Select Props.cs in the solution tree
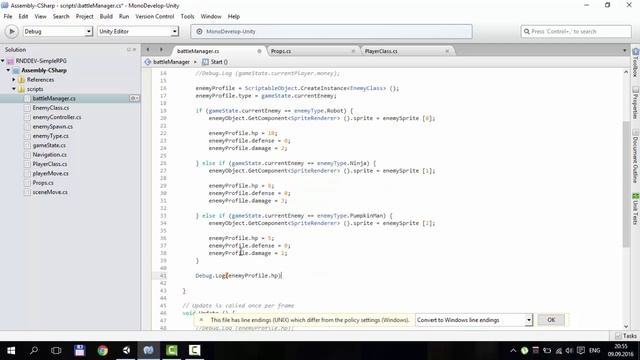The image size is (640, 360). (43, 183)
